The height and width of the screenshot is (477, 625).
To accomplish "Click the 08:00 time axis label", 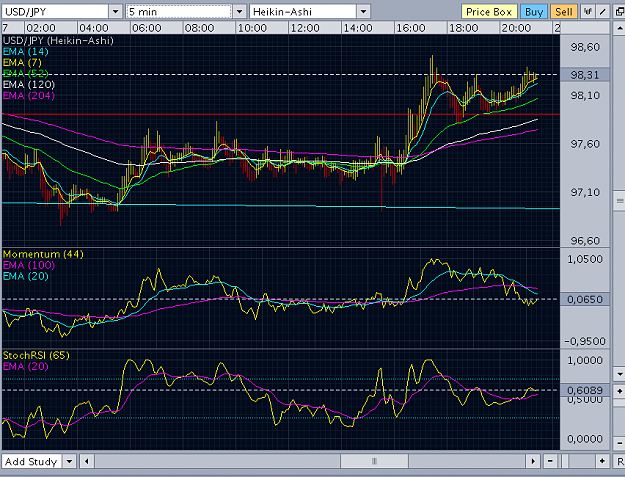I will click(199, 28).
